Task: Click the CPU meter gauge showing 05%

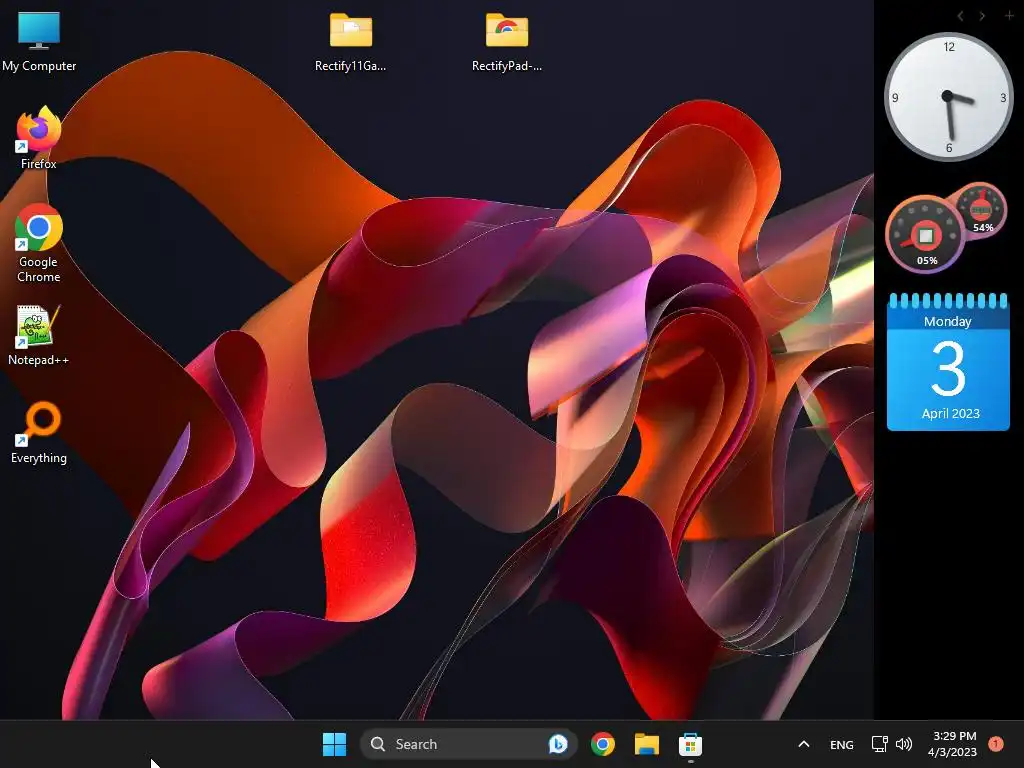Action: [925, 235]
